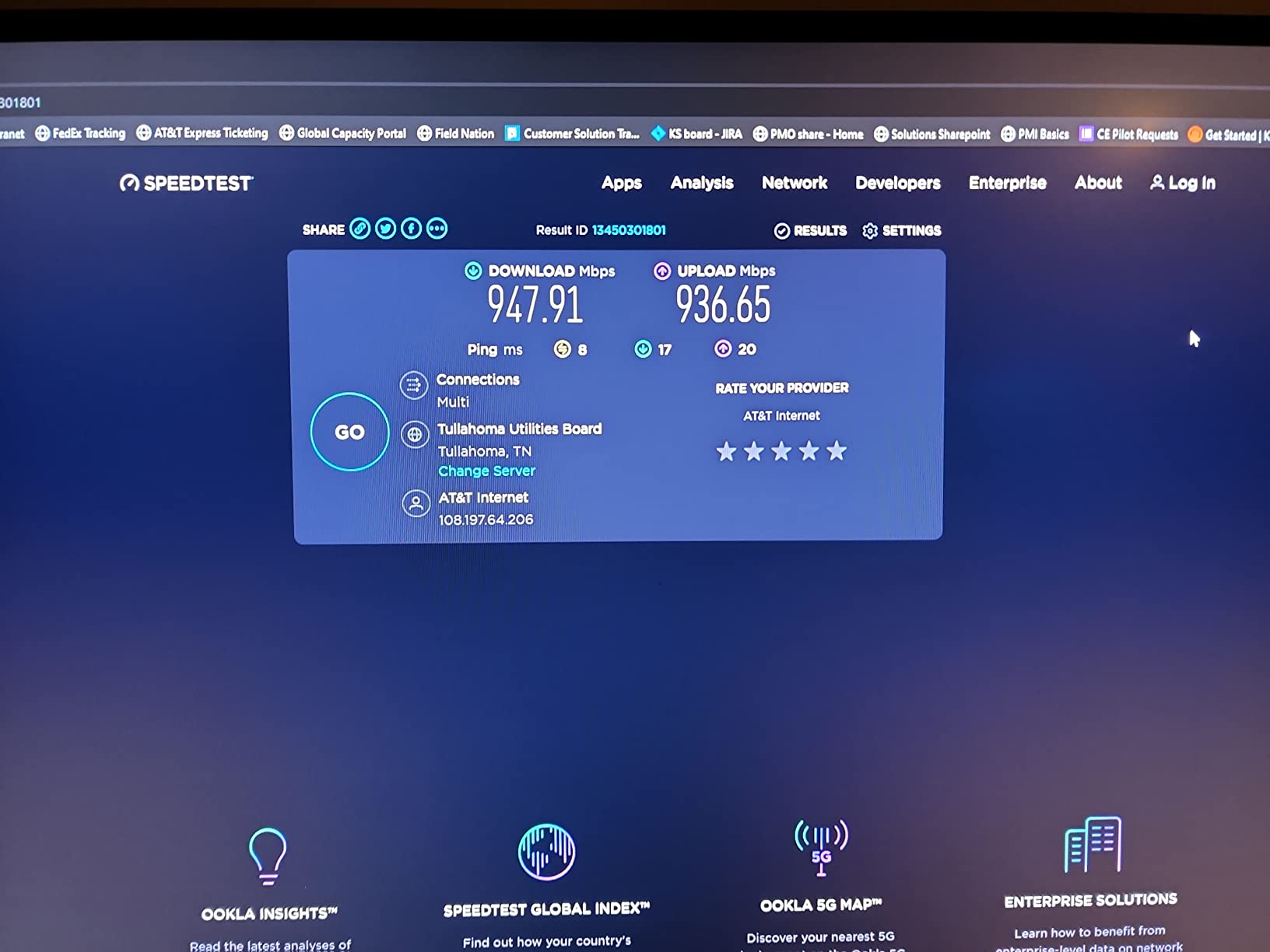
Task: Rate provider one star
Action: [726, 451]
